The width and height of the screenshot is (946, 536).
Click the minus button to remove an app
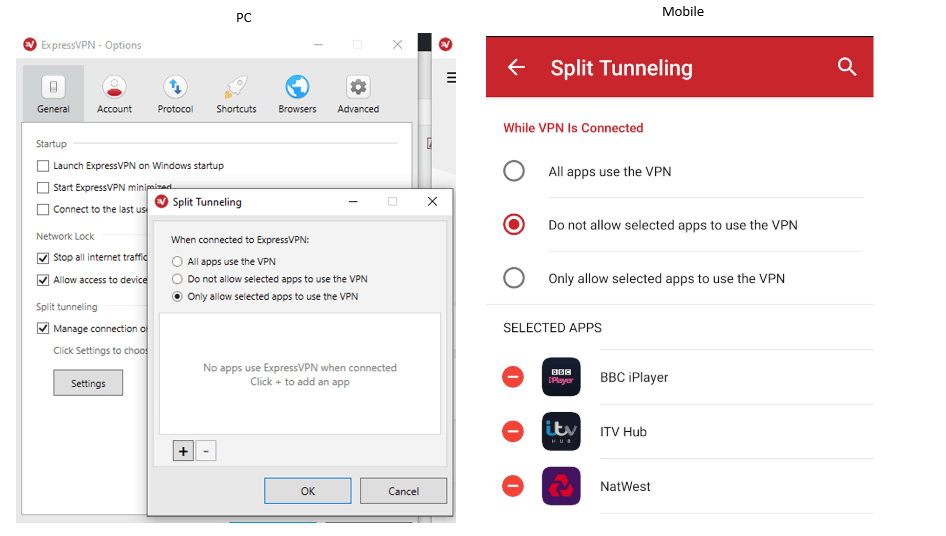(206, 451)
